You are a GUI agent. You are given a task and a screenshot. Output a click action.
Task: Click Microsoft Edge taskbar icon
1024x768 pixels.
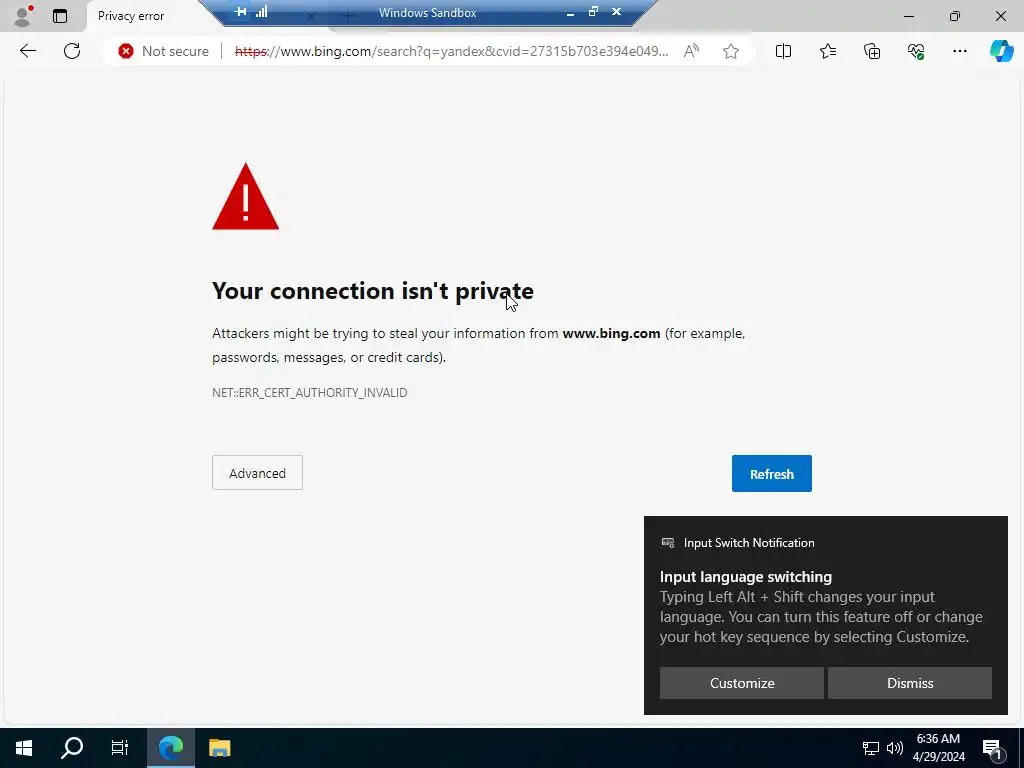click(171, 748)
